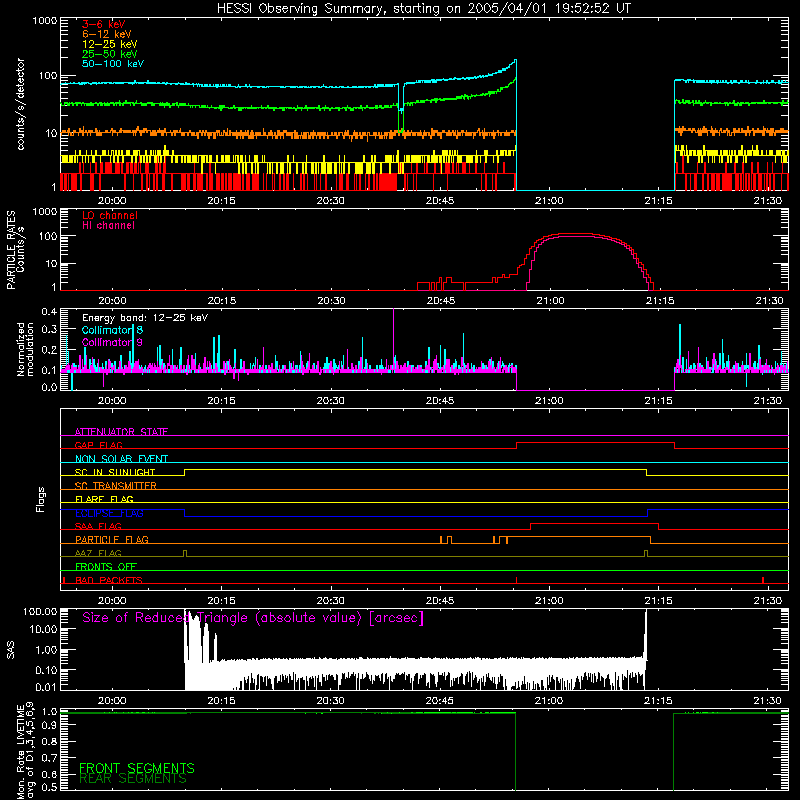The image size is (800, 800).
Task: Click the 1000 y-axis value of count-rate panel
Action: tap(45, 21)
